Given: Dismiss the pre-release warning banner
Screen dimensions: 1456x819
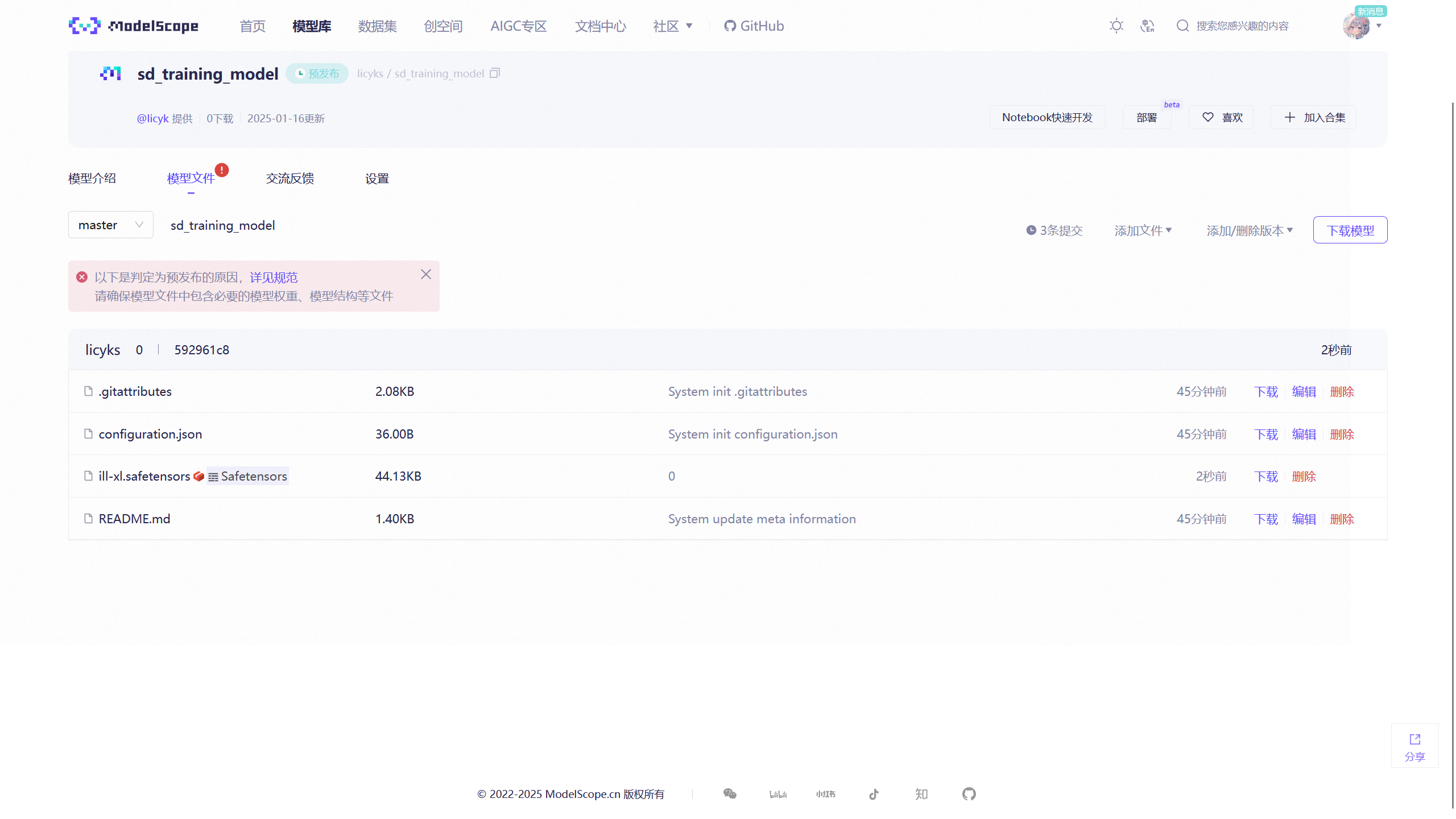Looking at the screenshot, I should [426, 274].
